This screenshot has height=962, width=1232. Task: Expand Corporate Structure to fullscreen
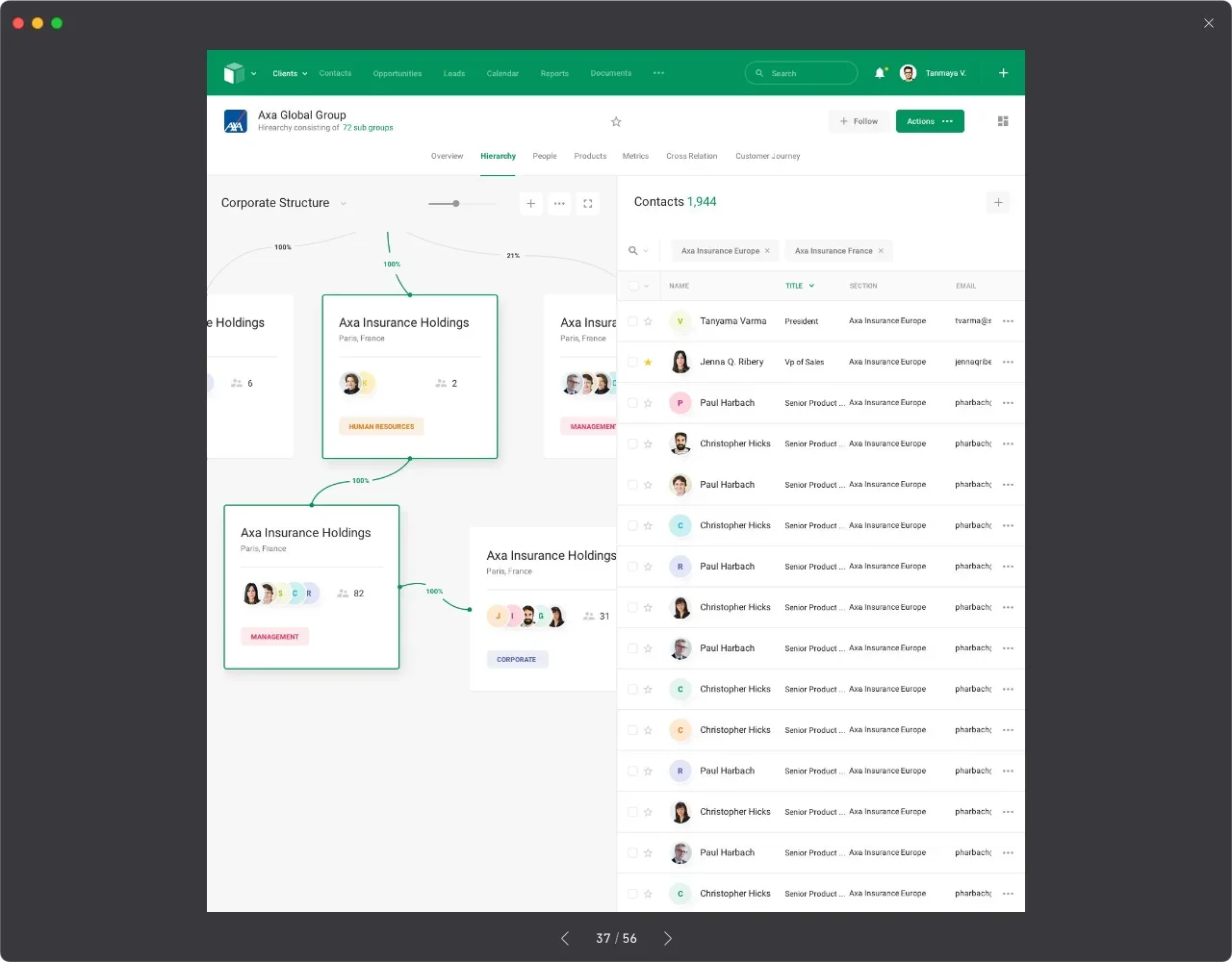(587, 204)
